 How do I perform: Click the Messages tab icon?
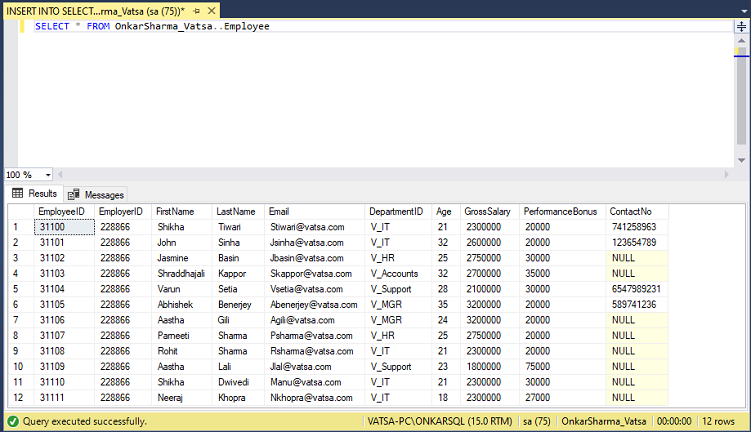74,194
